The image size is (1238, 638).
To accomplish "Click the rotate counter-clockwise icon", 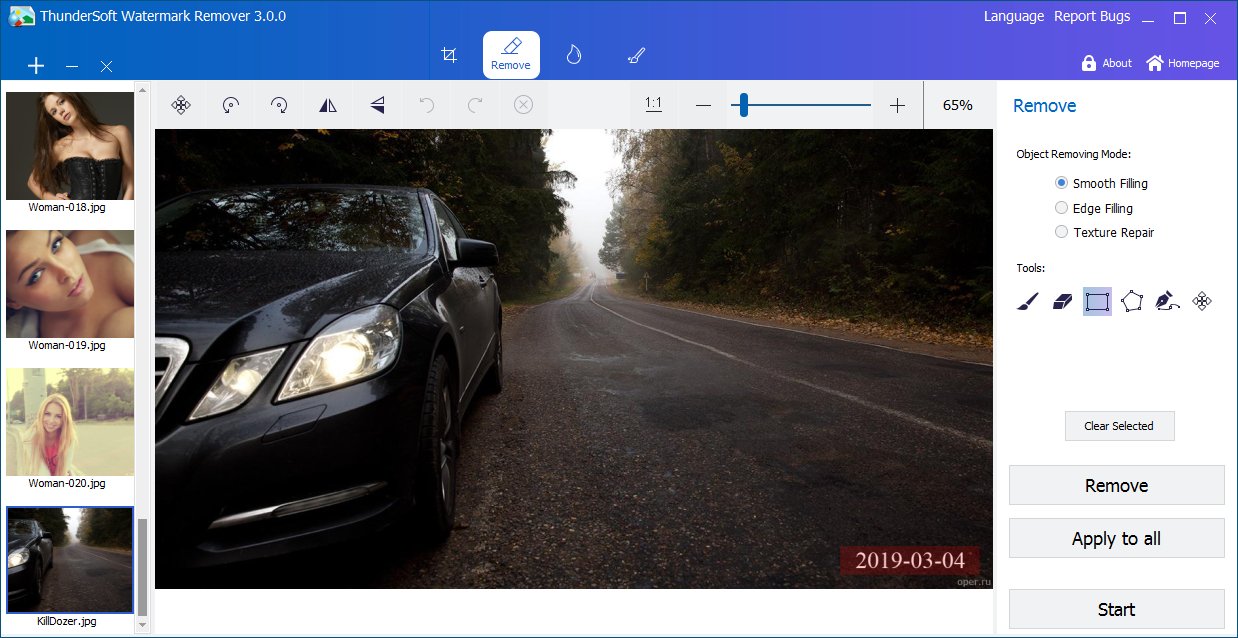I will click(x=230, y=105).
